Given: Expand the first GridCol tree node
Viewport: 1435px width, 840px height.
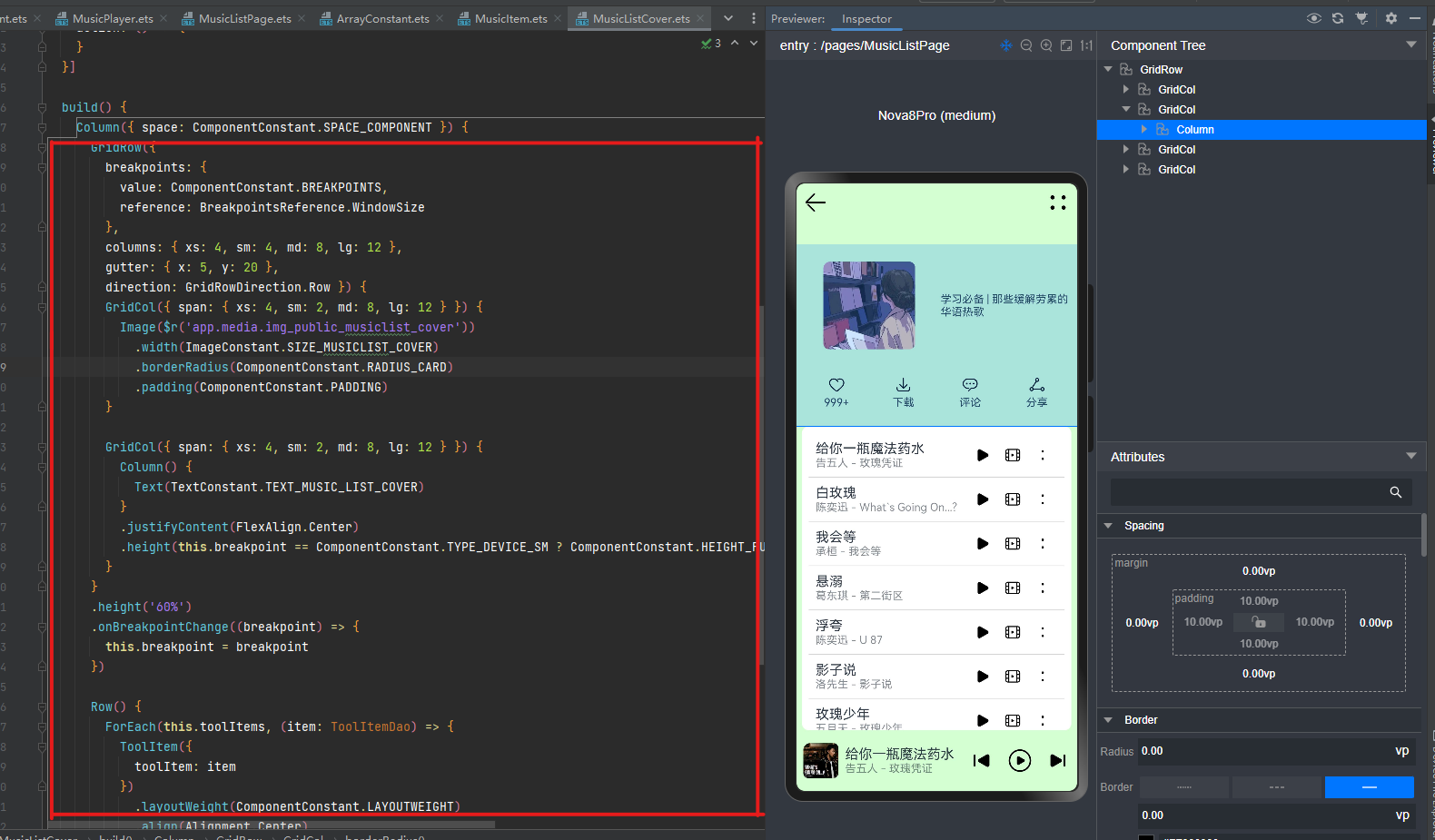Looking at the screenshot, I should [x=1126, y=89].
